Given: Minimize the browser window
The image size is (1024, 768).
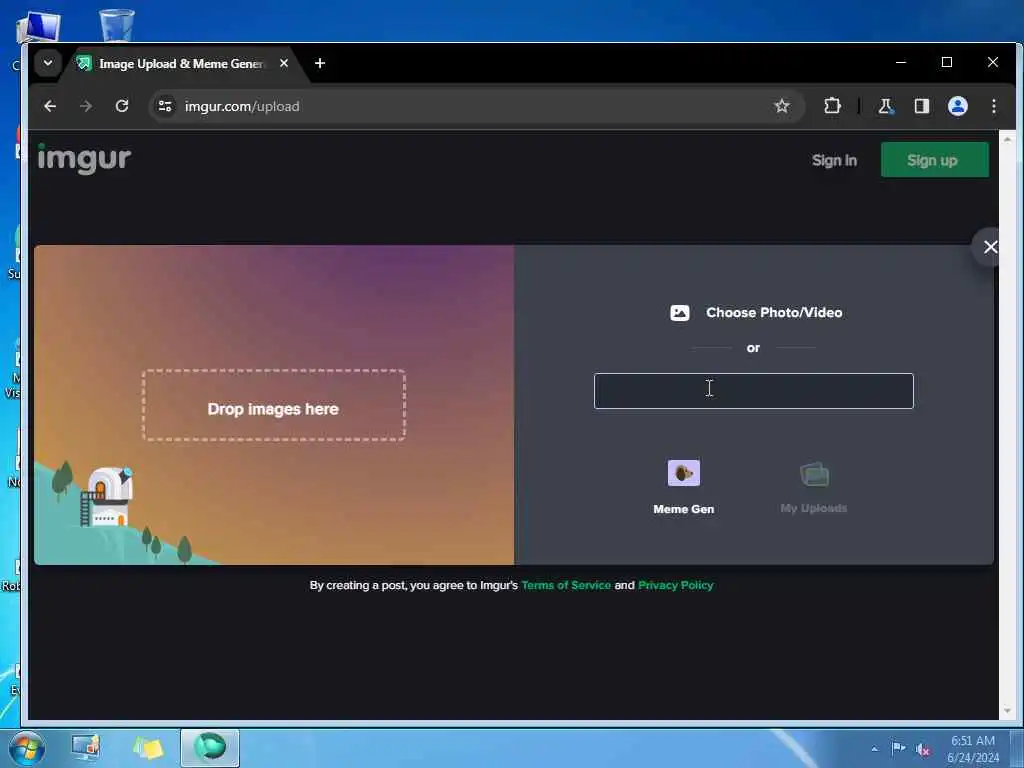Looking at the screenshot, I should [x=901, y=63].
